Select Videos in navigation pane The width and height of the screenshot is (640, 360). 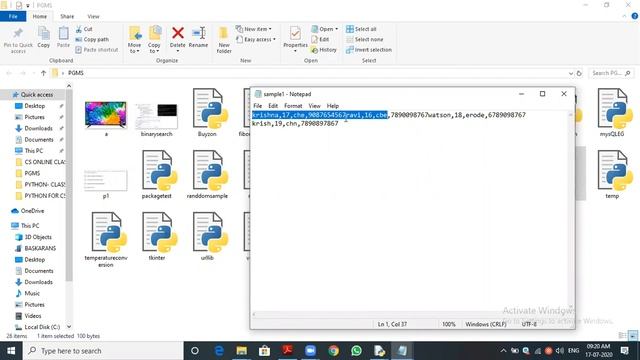[33, 316]
